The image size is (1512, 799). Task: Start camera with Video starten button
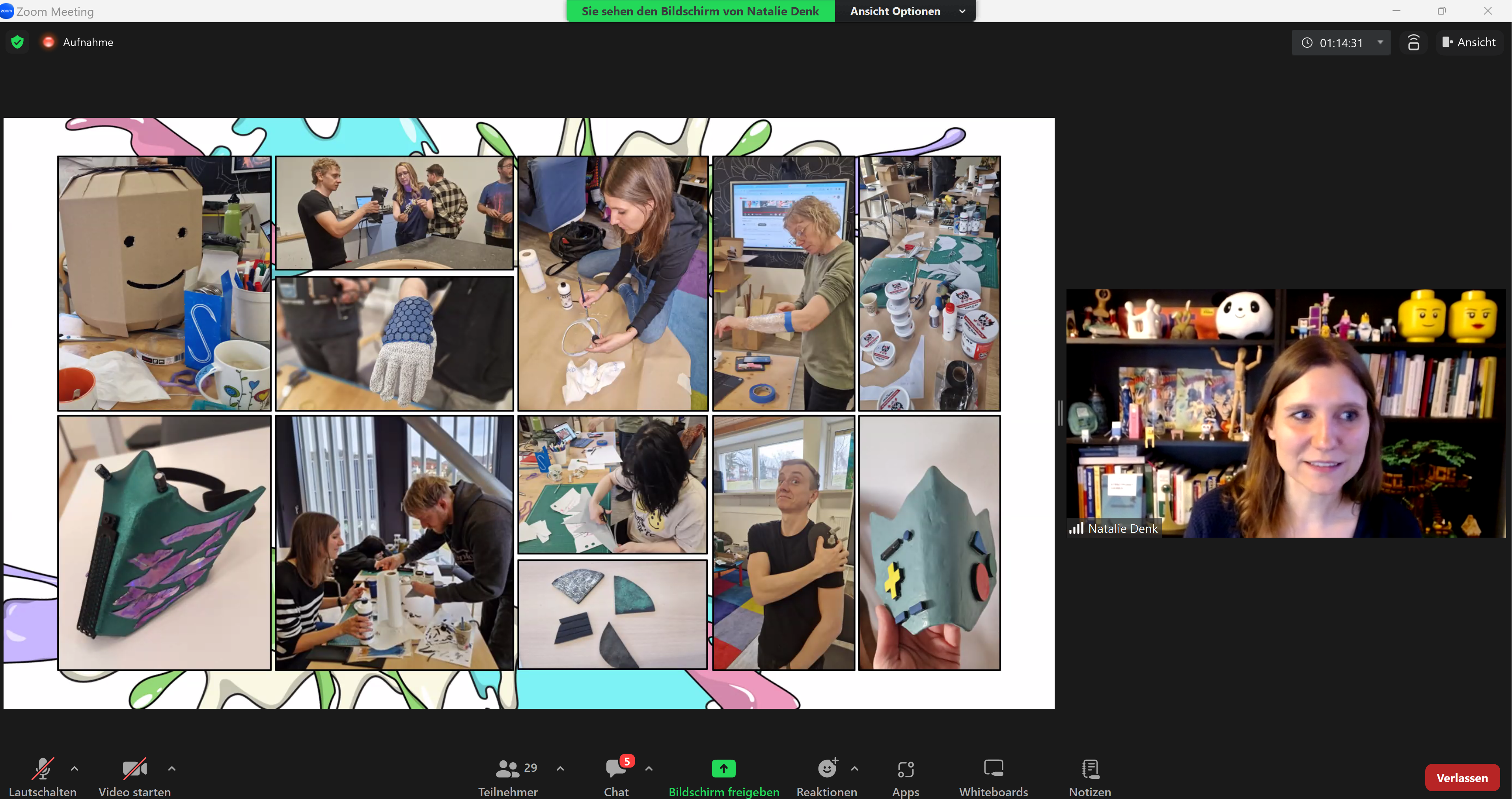pyautogui.click(x=134, y=777)
